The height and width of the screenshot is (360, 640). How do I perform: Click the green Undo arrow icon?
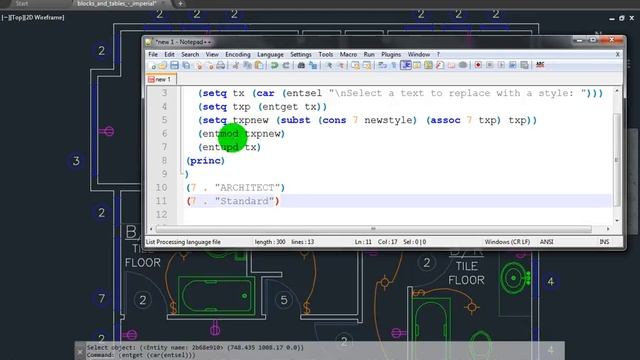point(274,65)
